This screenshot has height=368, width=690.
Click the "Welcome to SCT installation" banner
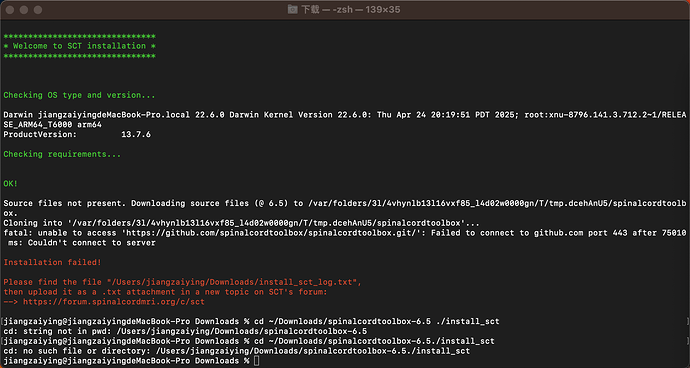tap(79, 46)
